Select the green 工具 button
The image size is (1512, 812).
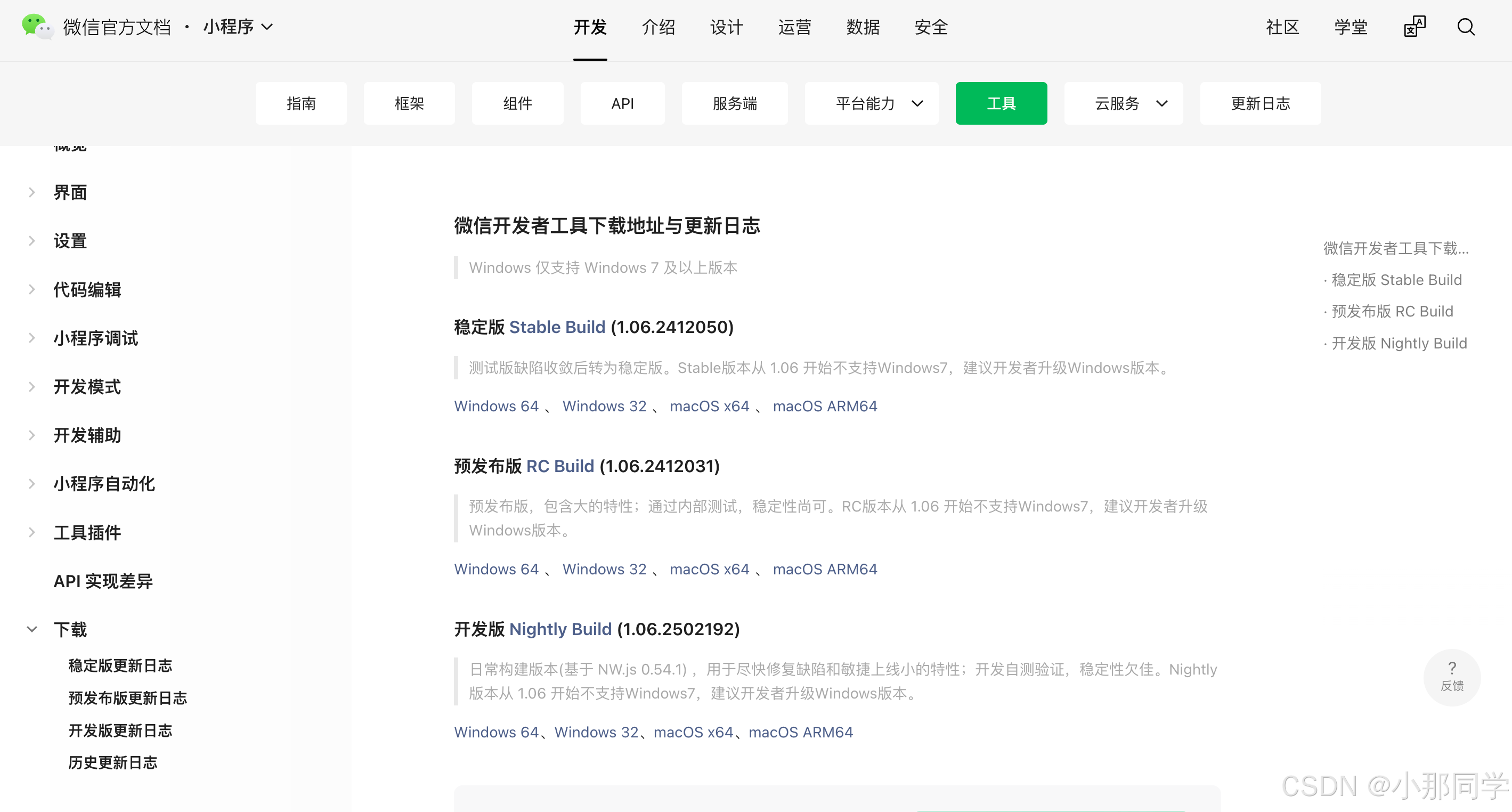tap(1001, 103)
